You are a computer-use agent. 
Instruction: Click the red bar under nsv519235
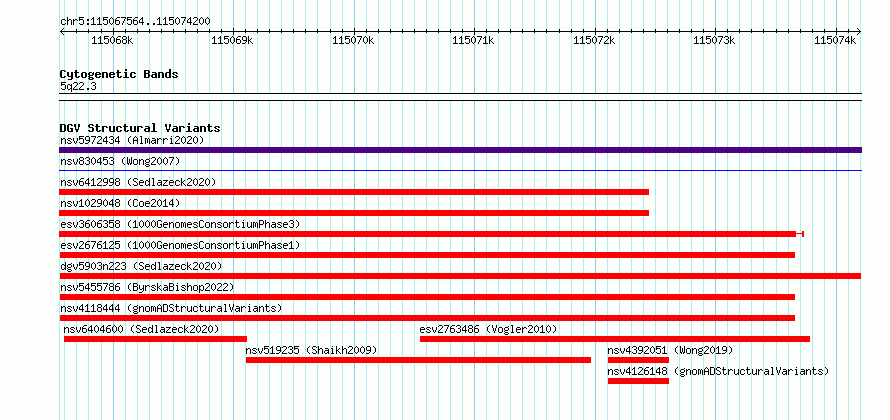coord(418,360)
